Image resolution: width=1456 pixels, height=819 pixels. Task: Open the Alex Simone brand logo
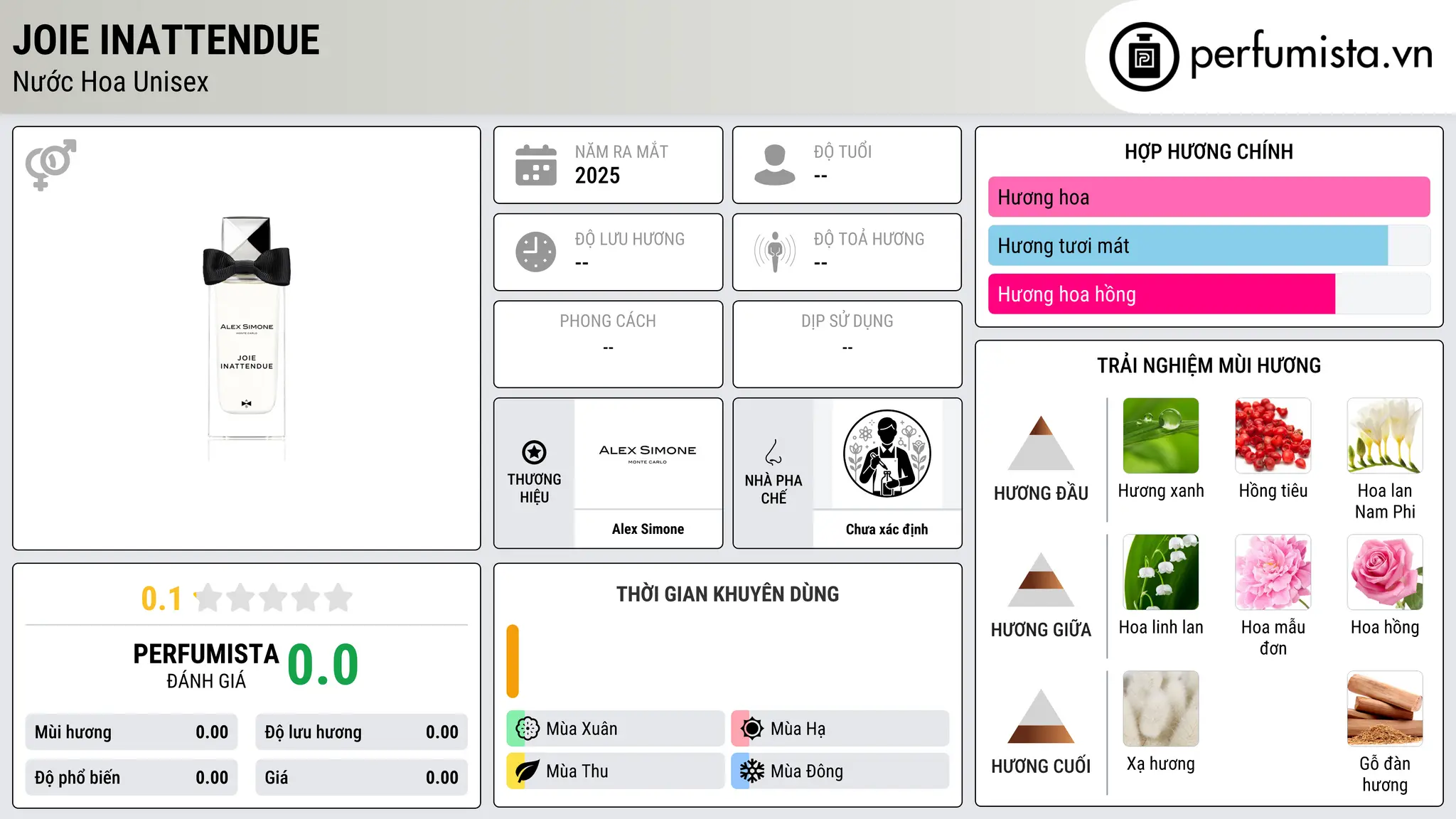click(648, 454)
